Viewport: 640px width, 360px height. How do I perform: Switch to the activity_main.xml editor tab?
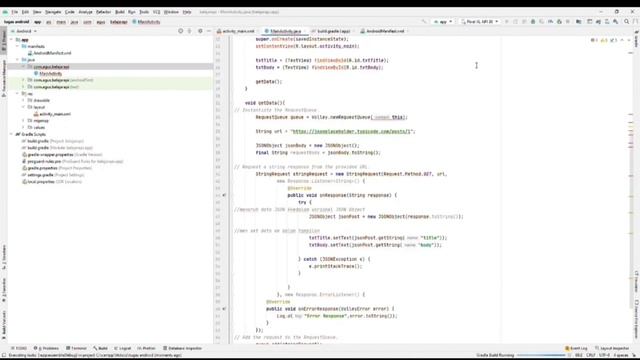click(x=236, y=31)
